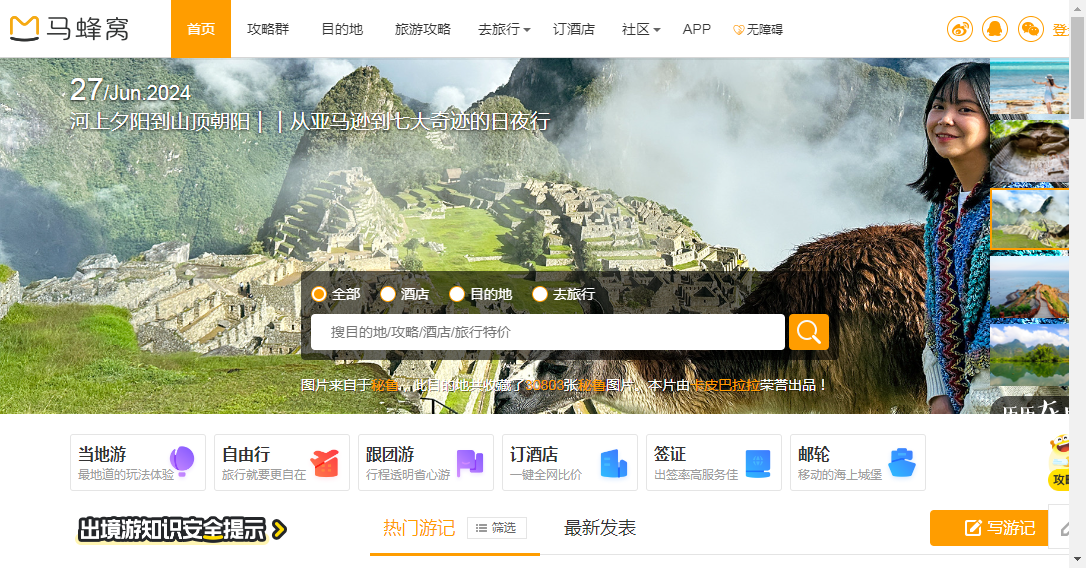Select the 酒店 radio option
The width and height of the screenshot is (1086, 568).
coord(389,294)
